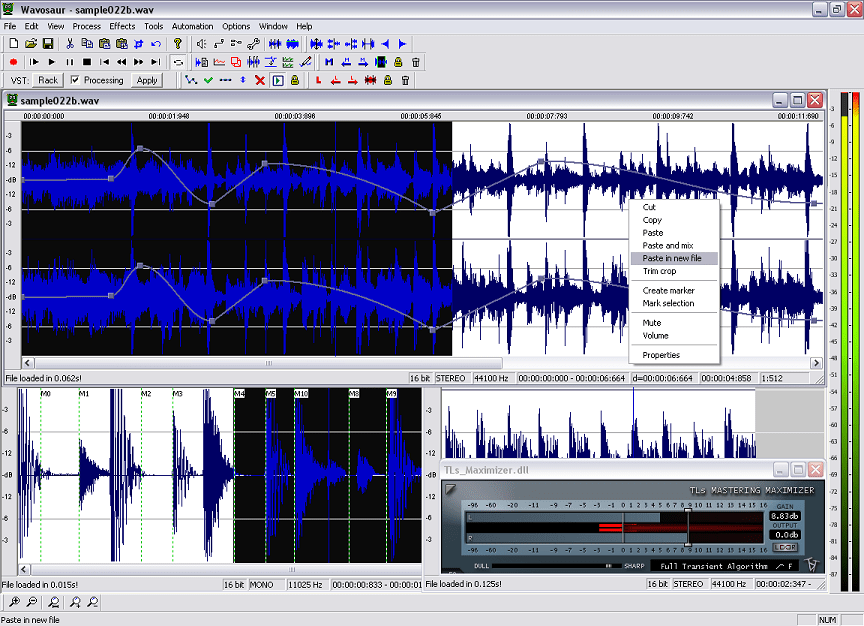Click the create marker icon in the toolbar

point(328,62)
